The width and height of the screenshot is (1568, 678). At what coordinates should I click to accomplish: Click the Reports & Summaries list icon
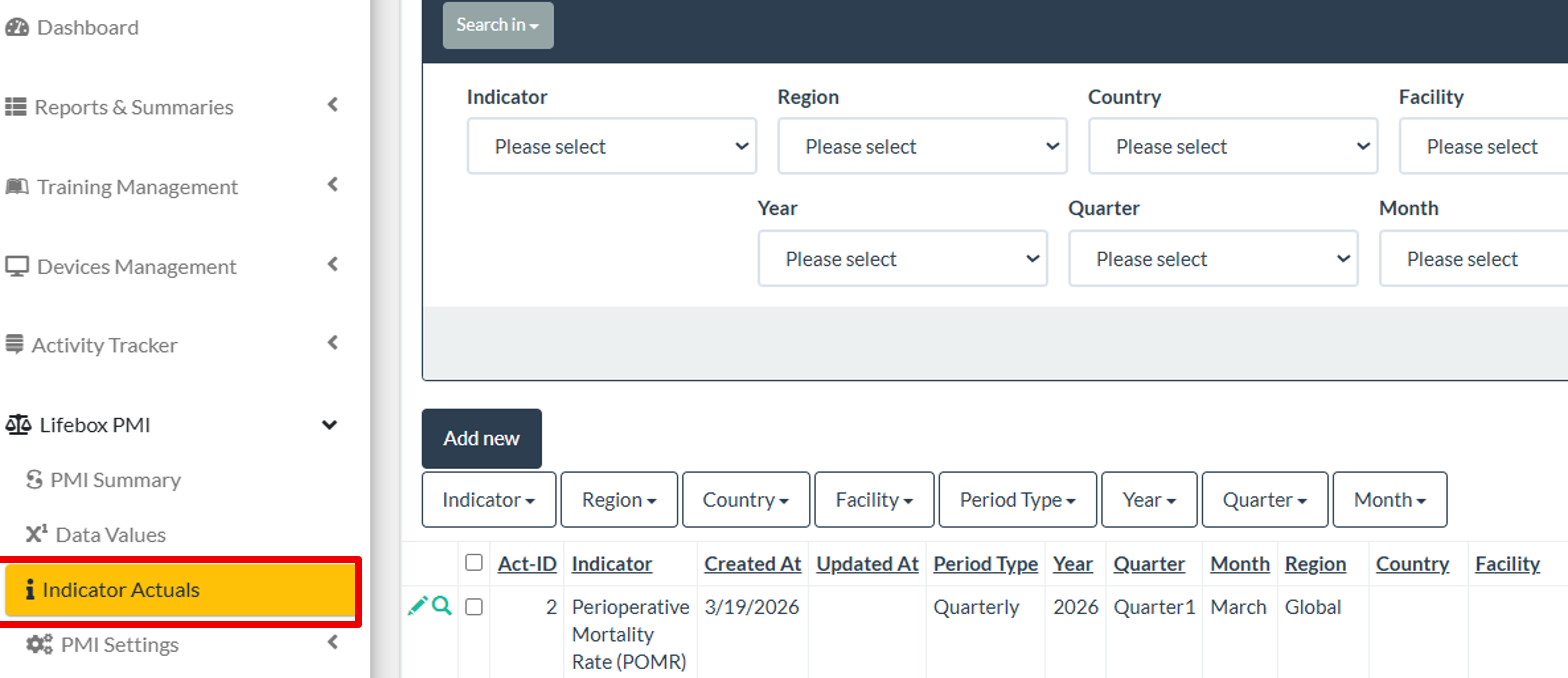(15, 107)
